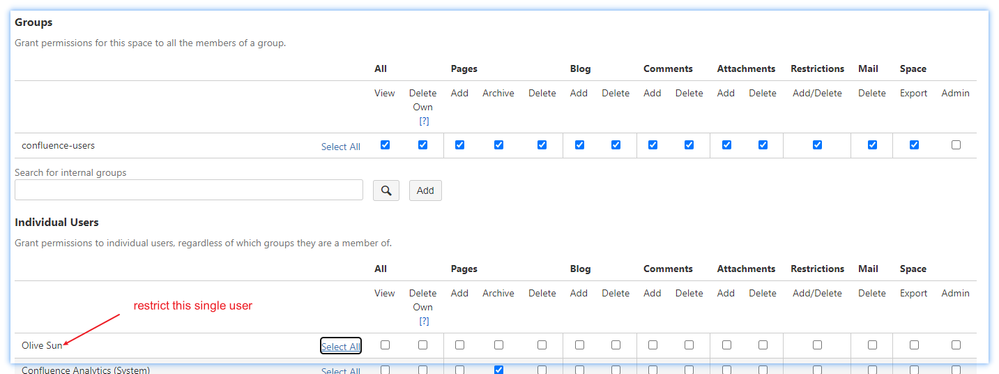Check Pages Add for Olive Sun
Screen dimensions: 999x374
point(459,345)
